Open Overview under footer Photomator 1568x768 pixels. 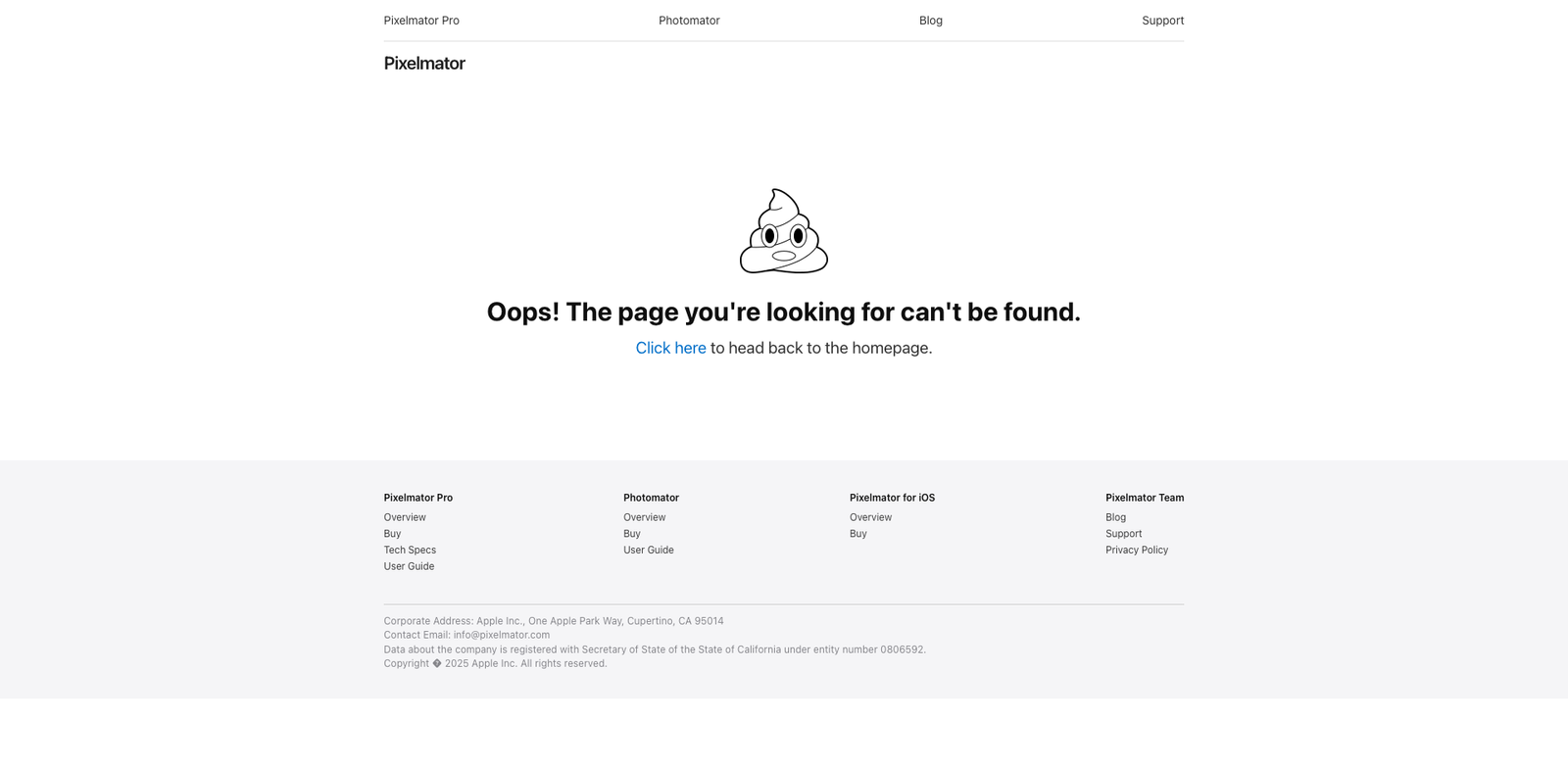pyautogui.click(x=644, y=517)
